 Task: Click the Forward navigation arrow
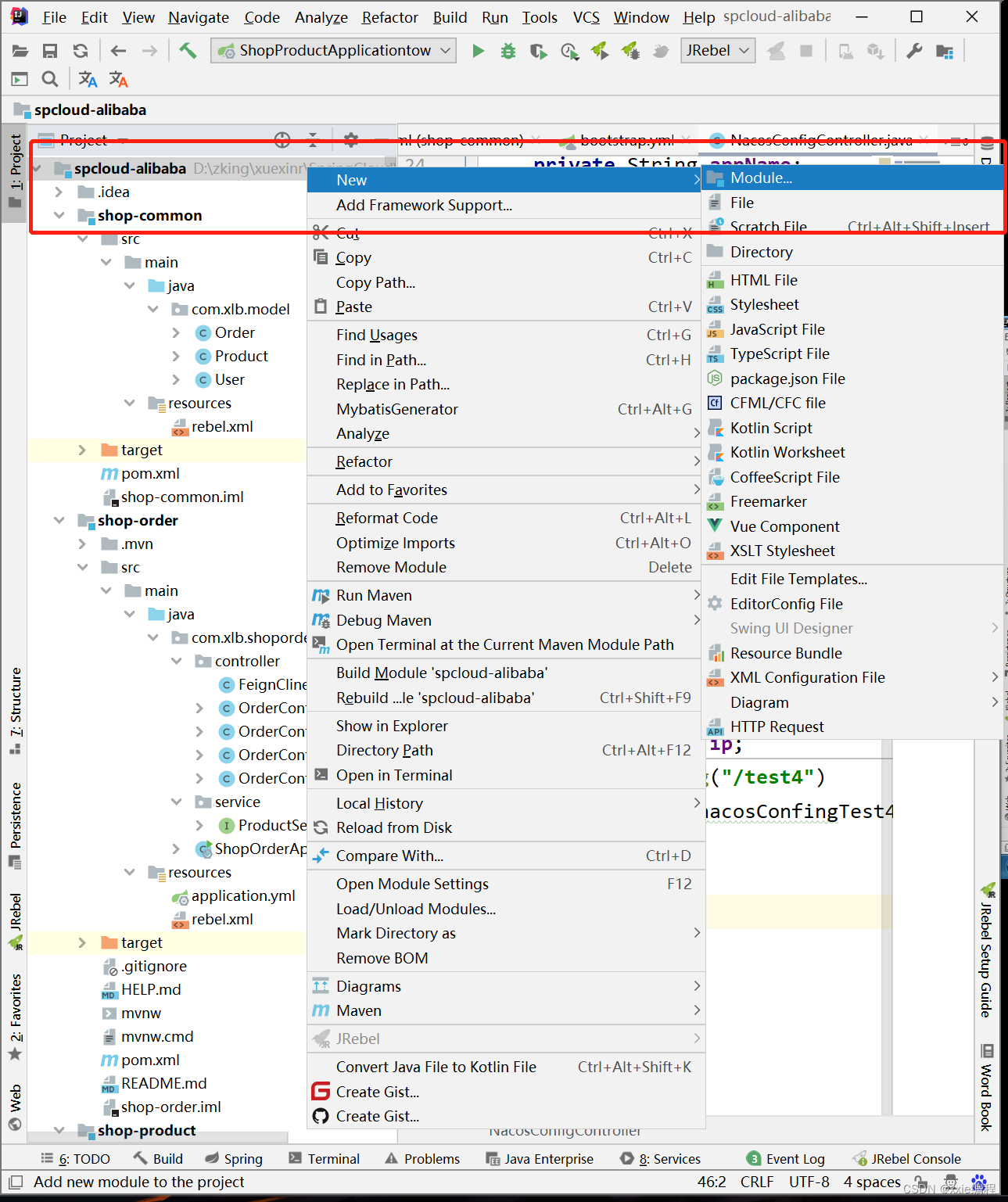coord(149,51)
